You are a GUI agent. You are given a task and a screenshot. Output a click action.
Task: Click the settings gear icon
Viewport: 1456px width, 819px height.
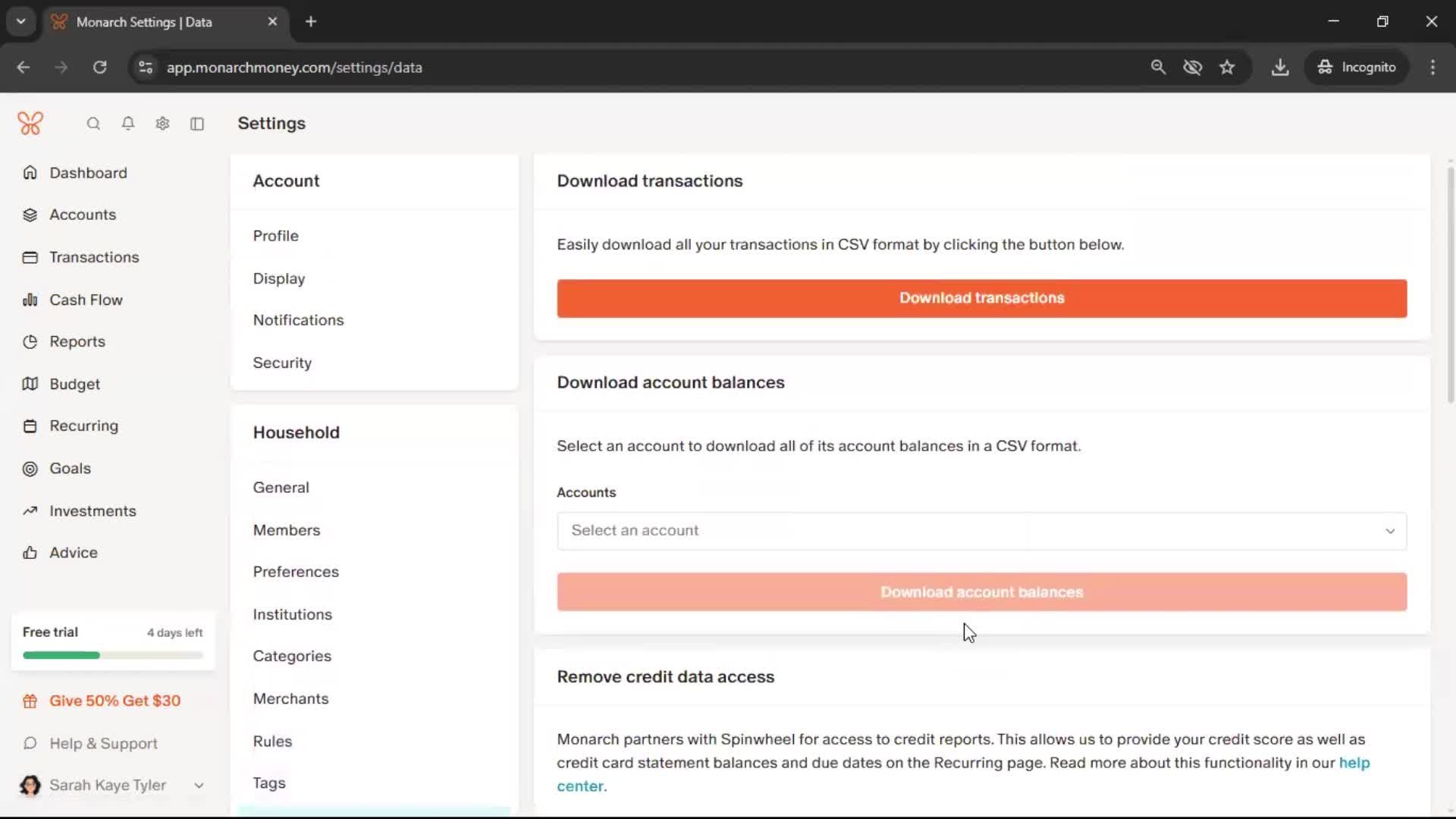162,124
